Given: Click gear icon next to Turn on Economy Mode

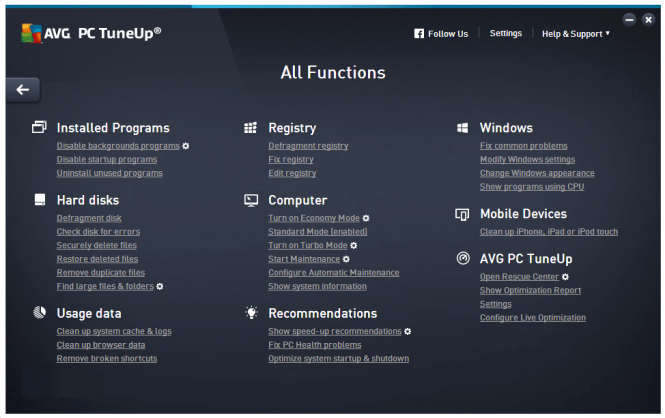Looking at the screenshot, I should (366, 218).
